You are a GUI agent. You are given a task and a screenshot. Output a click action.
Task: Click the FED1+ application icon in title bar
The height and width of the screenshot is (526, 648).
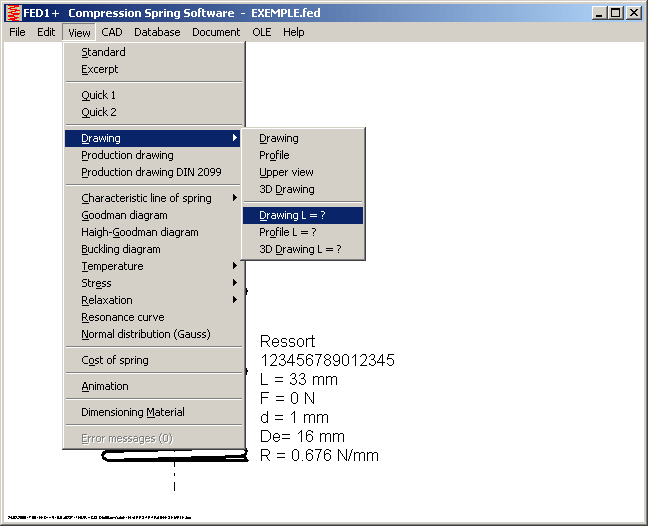(13, 13)
